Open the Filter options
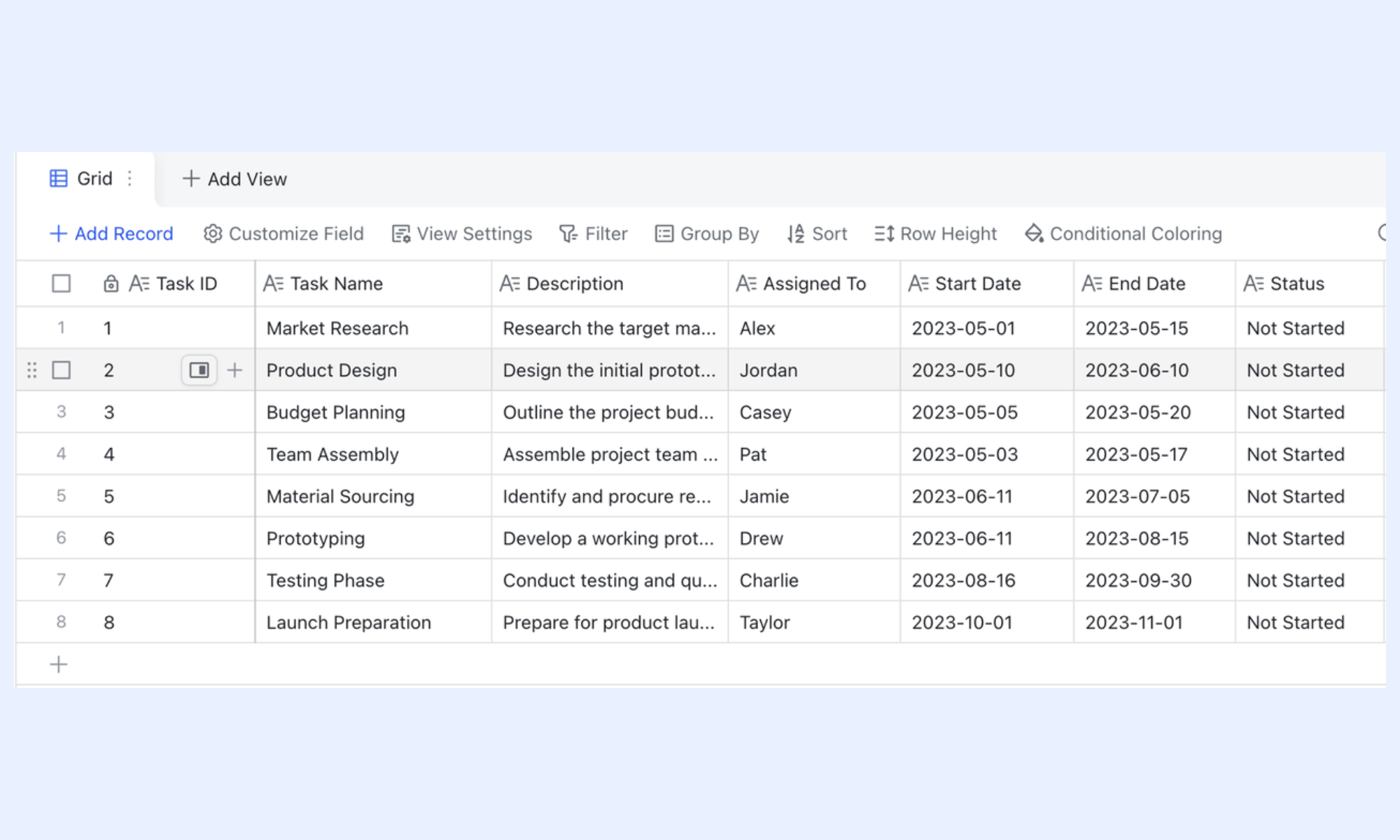Screen dimensions: 1400x840 [594, 234]
